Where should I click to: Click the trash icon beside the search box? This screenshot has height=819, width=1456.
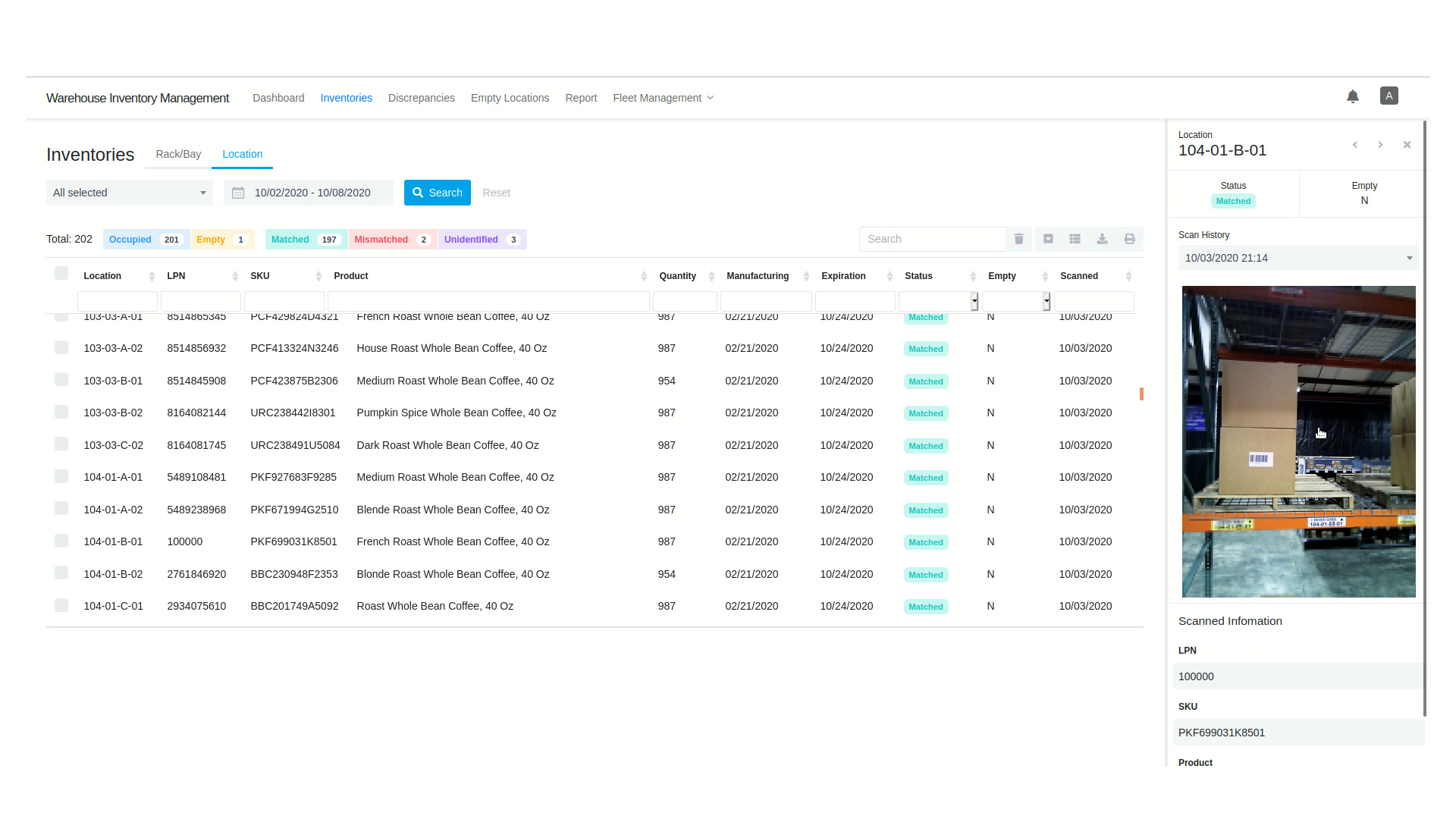point(1018,239)
